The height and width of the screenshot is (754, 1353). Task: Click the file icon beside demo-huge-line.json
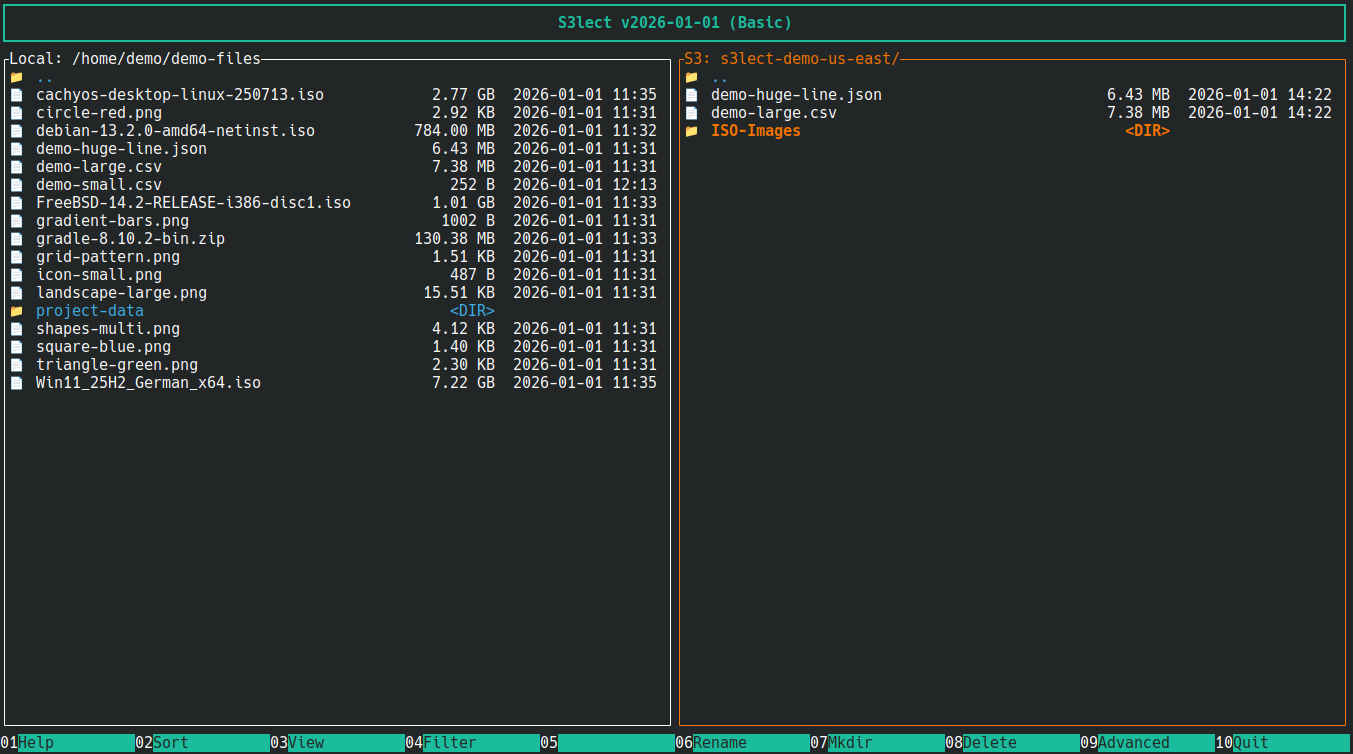click(x=16, y=148)
